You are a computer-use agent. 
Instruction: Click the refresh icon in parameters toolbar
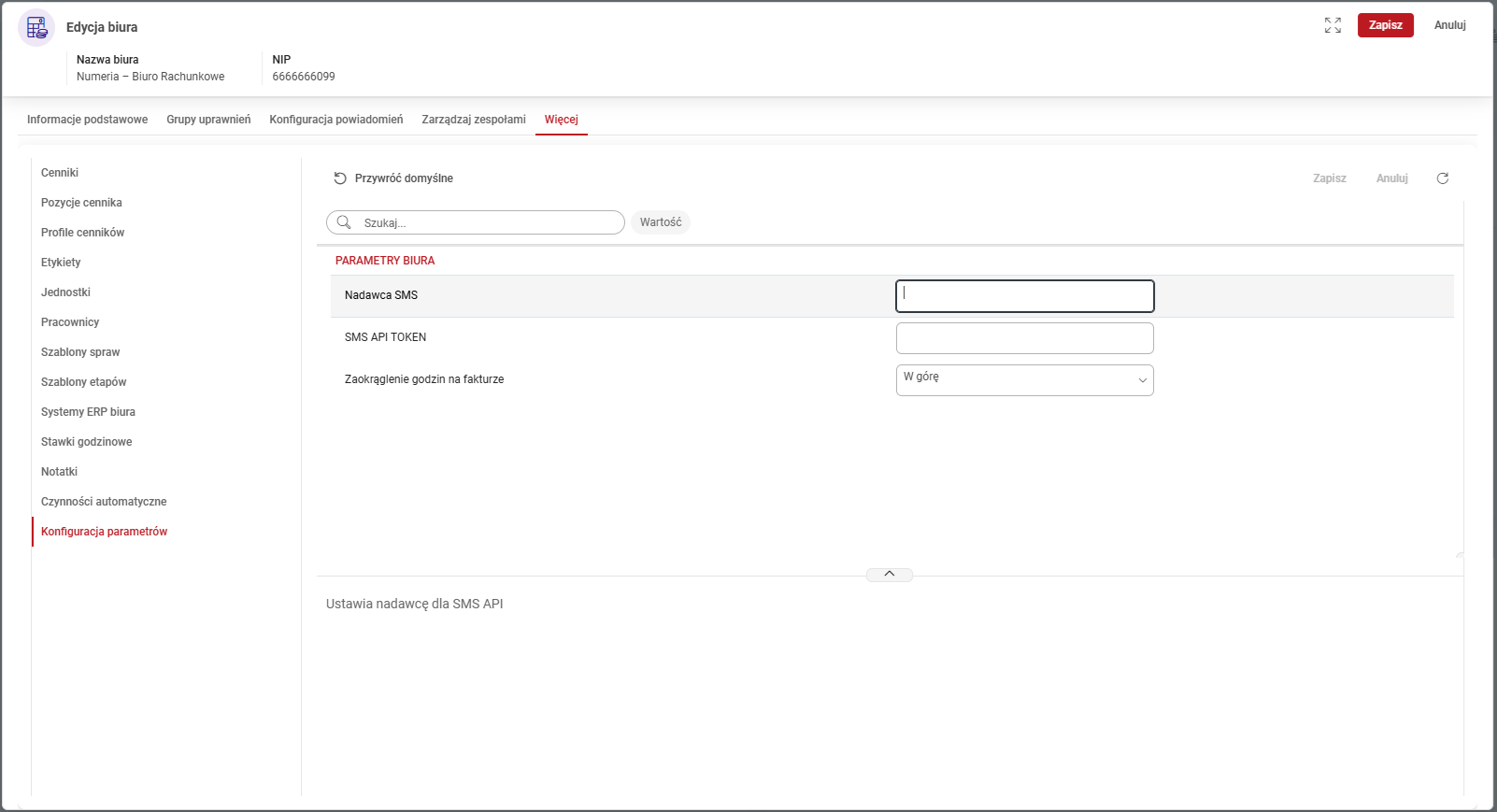pyautogui.click(x=1442, y=178)
